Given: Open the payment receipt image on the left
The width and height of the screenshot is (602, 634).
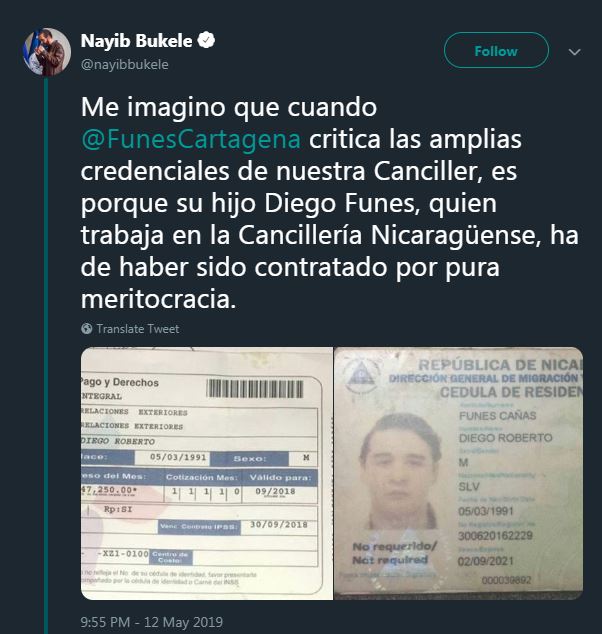Looking at the screenshot, I should point(207,473).
